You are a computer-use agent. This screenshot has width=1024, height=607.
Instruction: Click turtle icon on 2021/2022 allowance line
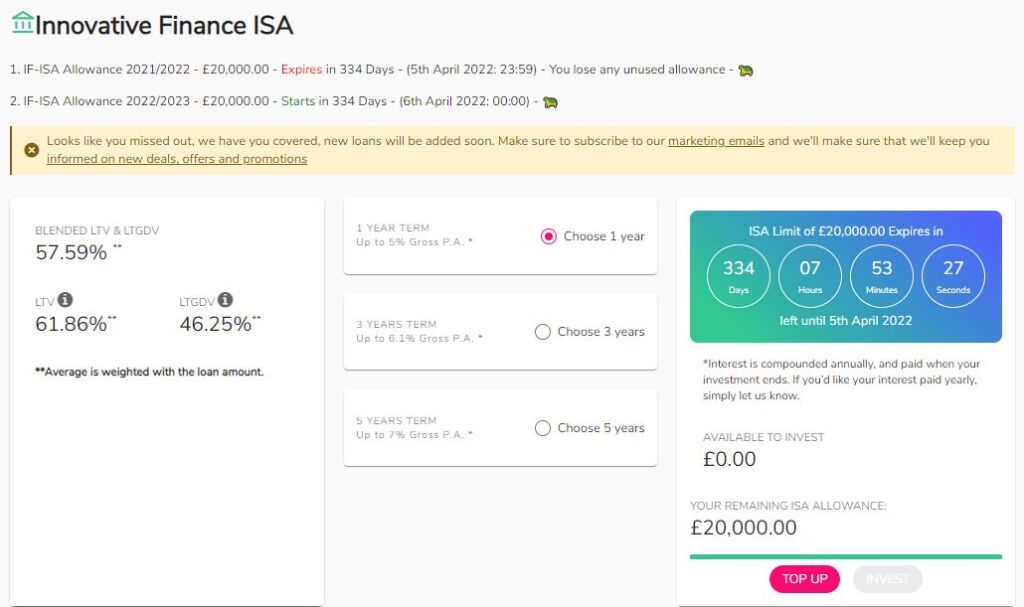pyautogui.click(x=745, y=71)
